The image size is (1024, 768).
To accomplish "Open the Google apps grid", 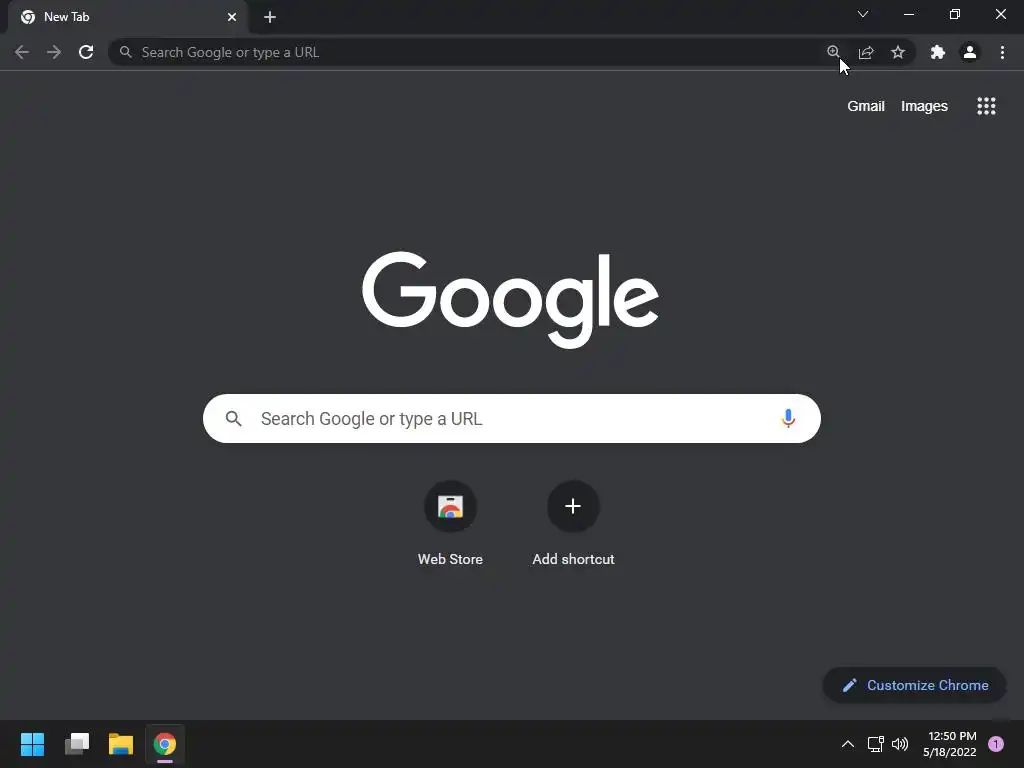I will [986, 106].
